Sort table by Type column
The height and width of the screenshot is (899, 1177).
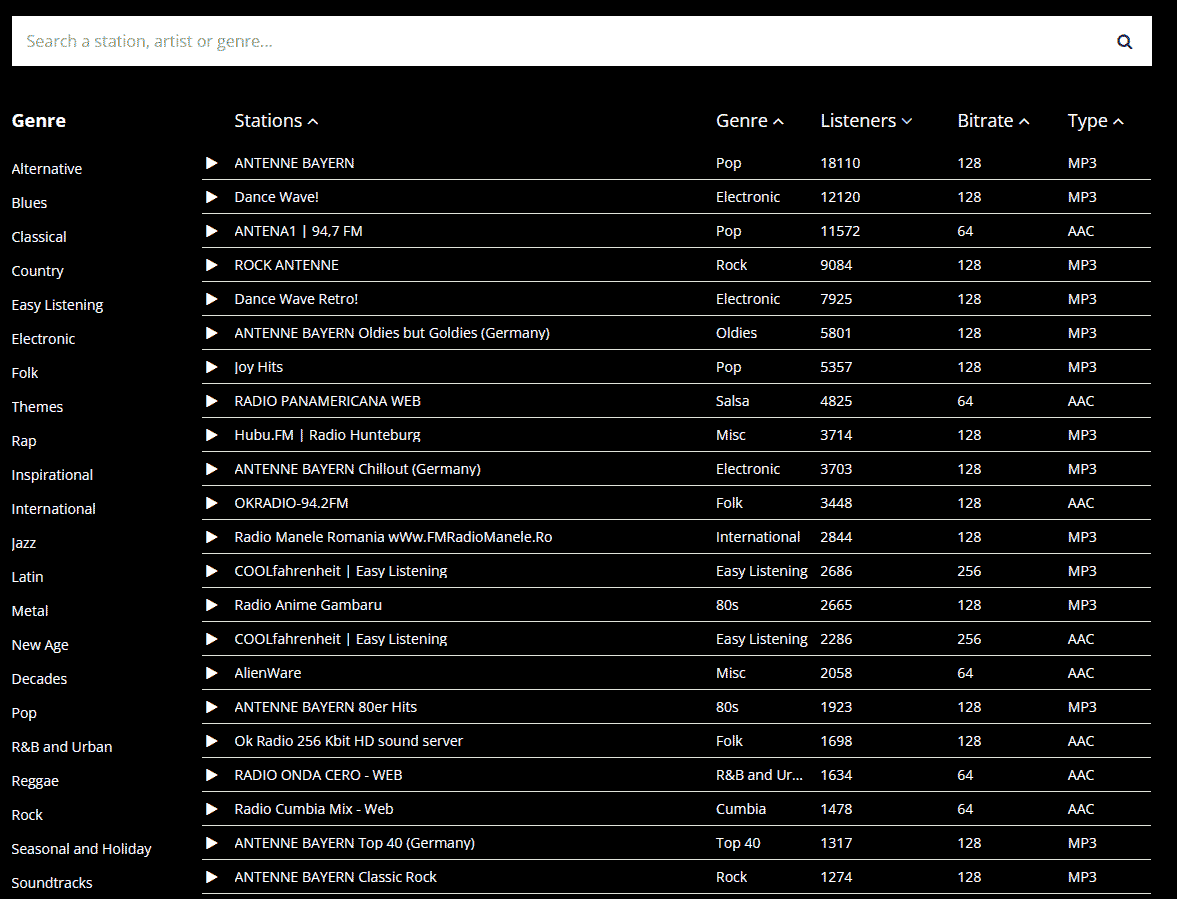(x=1096, y=121)
